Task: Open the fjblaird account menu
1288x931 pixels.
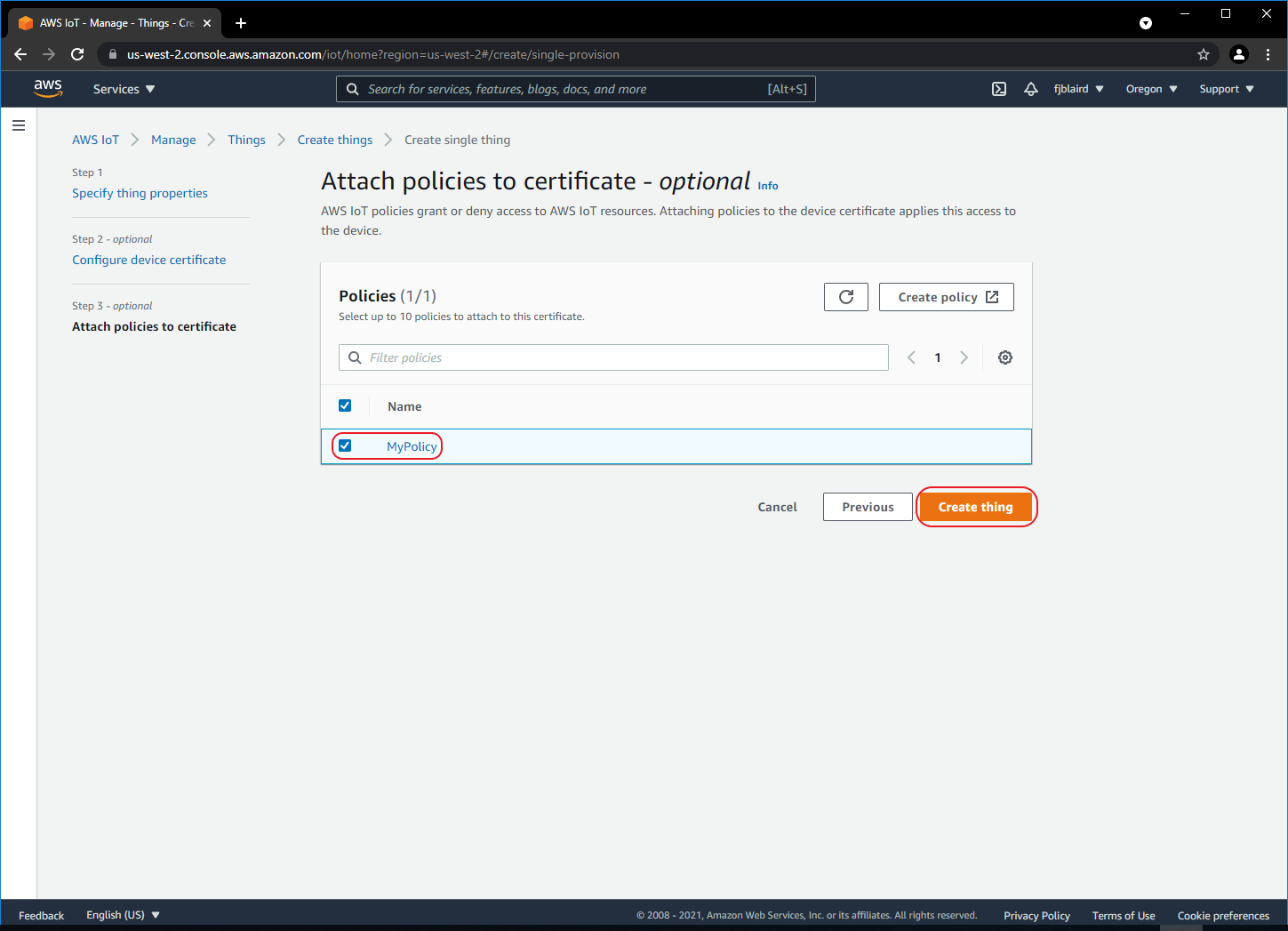Action: coord(1078,89)
